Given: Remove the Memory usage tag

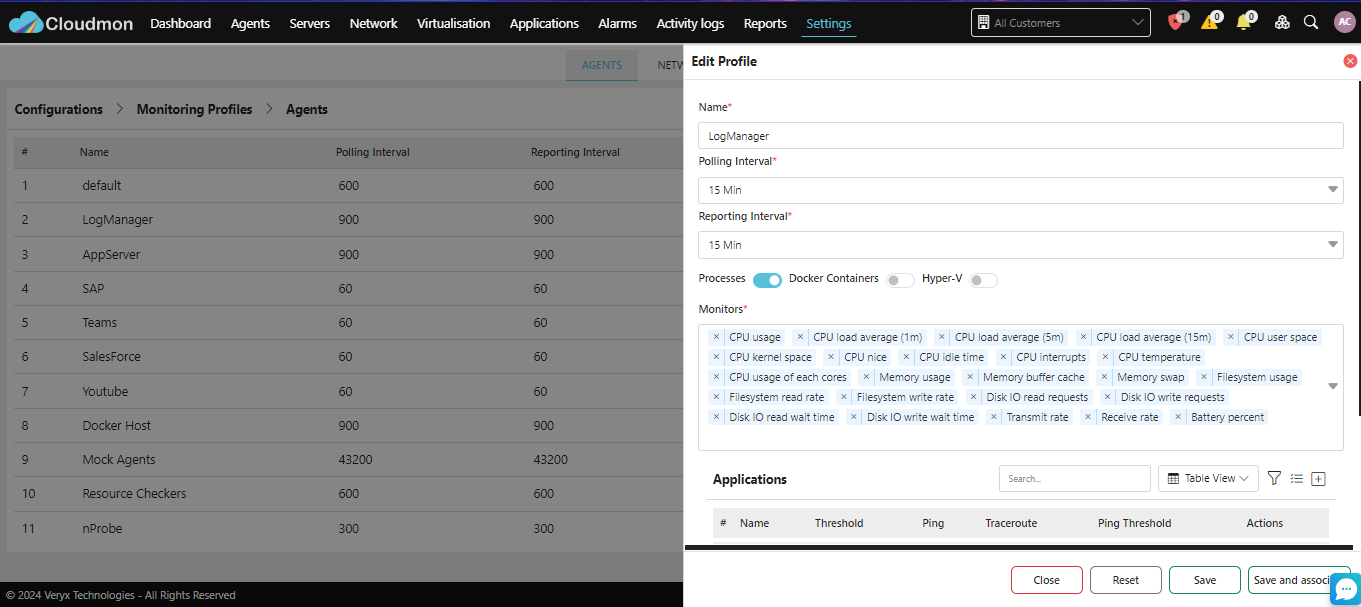Looking at the screenshot, I should point(866,377).
